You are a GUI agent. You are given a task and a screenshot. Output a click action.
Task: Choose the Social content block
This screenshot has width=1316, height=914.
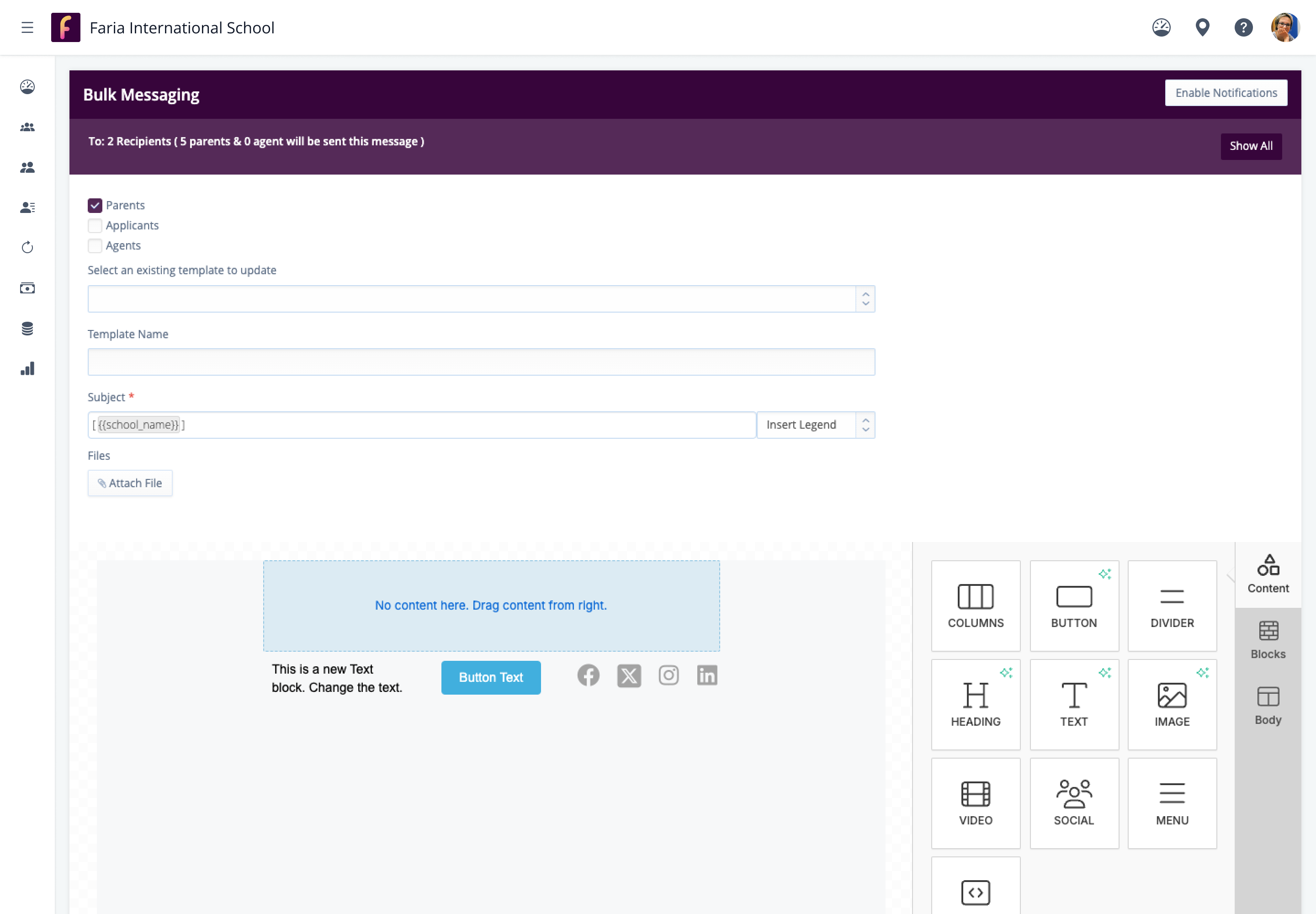(1074, 803)
